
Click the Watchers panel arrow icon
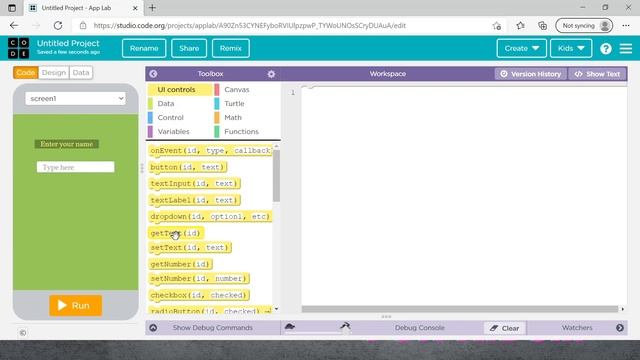tap(620, 328)
